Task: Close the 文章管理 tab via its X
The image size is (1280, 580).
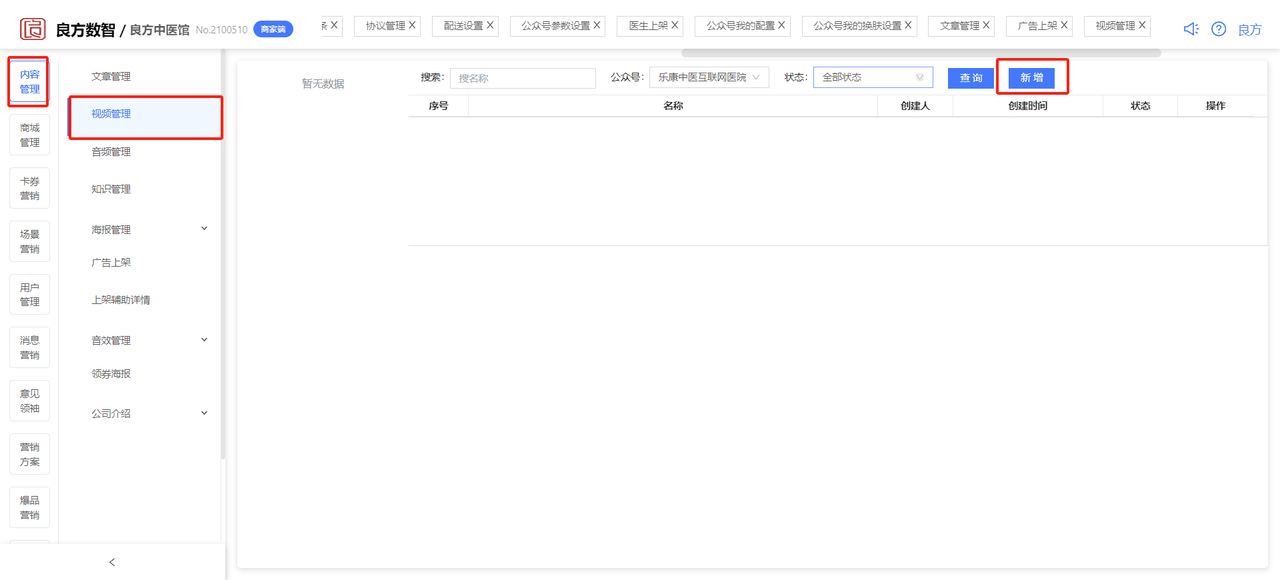Action: (987, 25)
